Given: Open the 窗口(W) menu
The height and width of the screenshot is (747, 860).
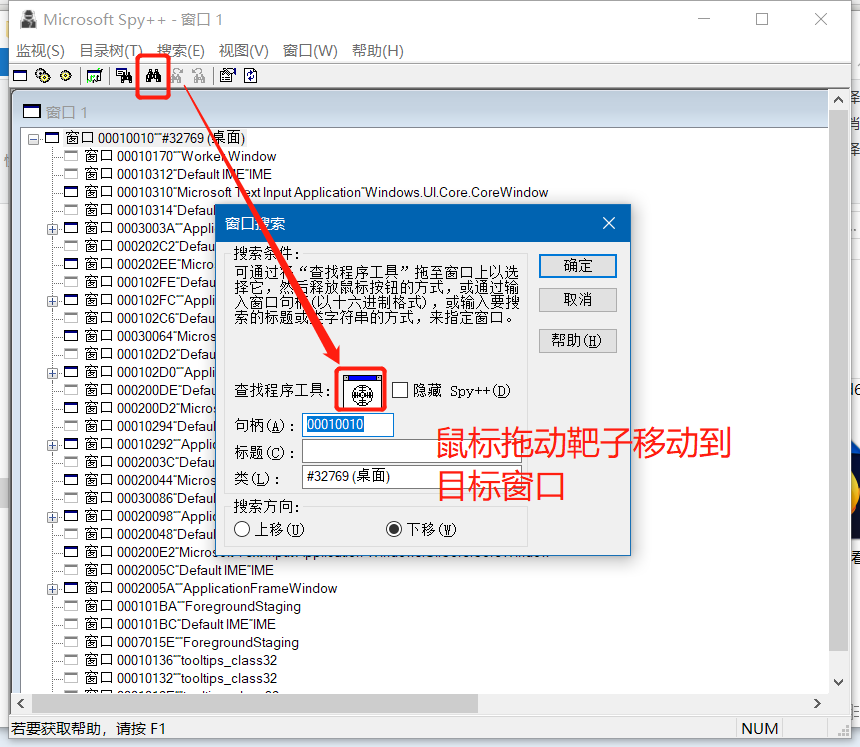Looking at the screenshot, I should point(310,51).
